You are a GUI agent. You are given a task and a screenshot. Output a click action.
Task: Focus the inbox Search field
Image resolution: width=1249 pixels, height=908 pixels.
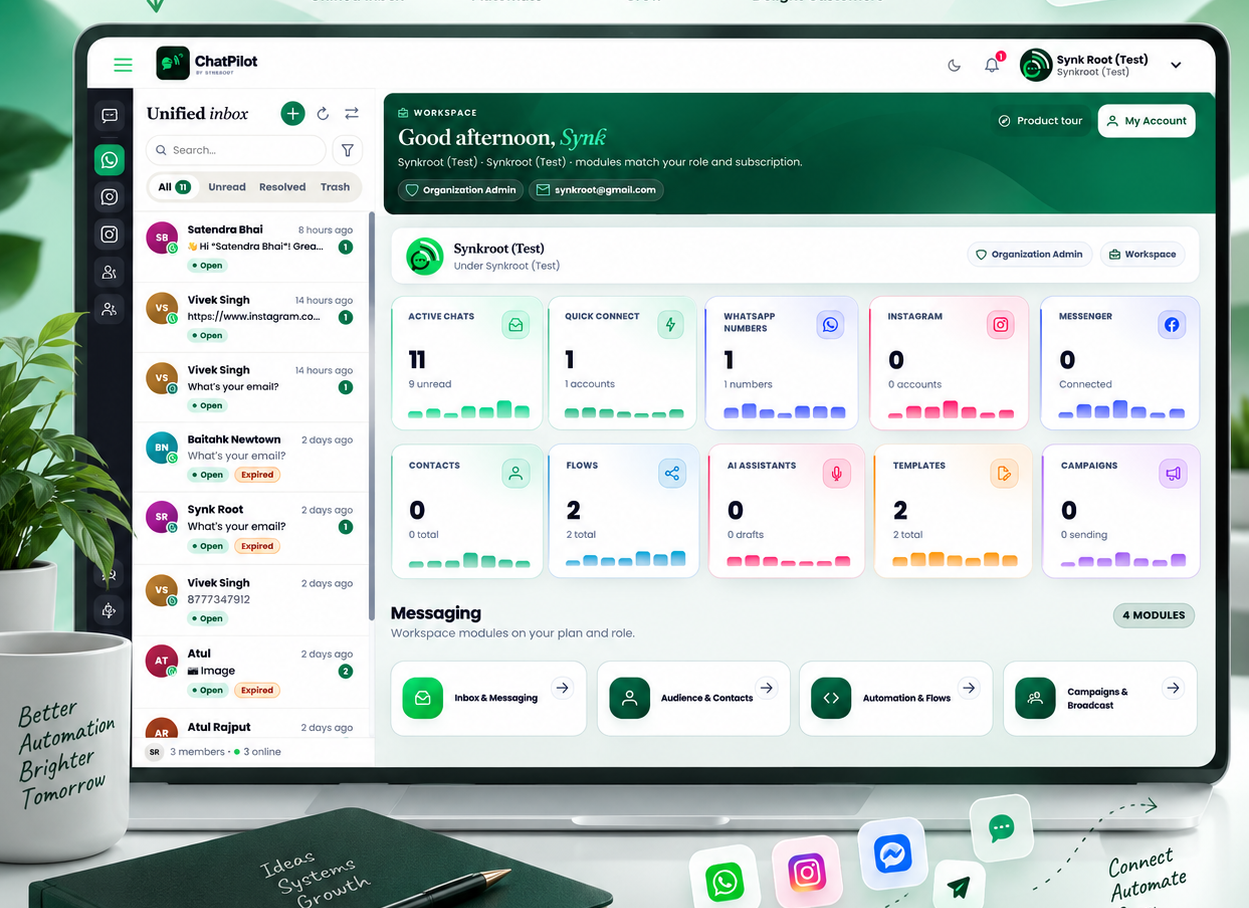pos(236,150)
